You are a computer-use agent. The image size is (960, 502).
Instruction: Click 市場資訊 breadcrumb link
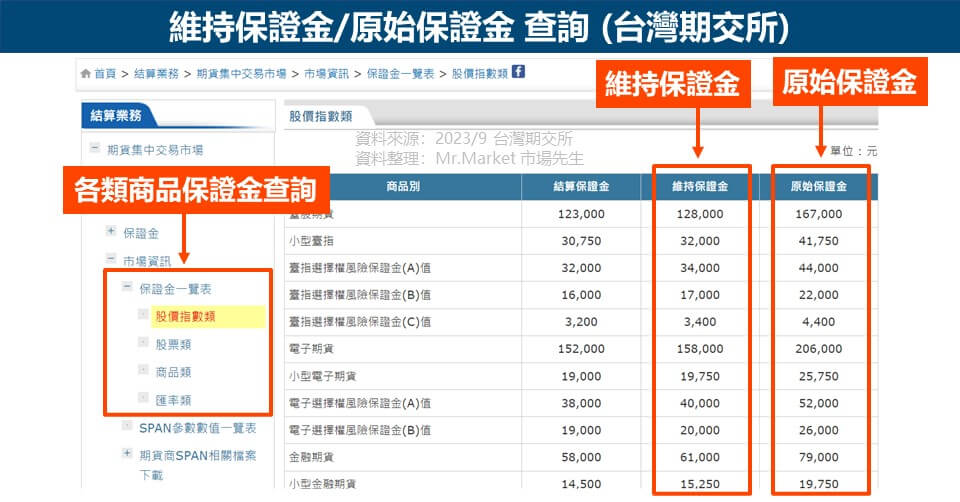(x=327, y=74)
